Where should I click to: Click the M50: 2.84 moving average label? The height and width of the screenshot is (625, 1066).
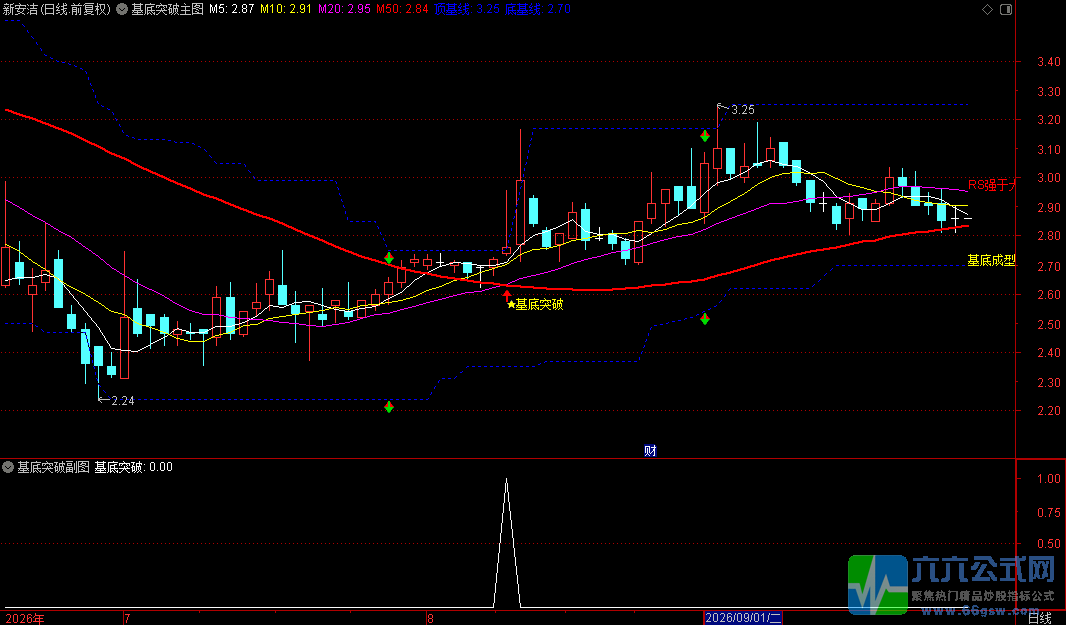[x=402, y=10]
